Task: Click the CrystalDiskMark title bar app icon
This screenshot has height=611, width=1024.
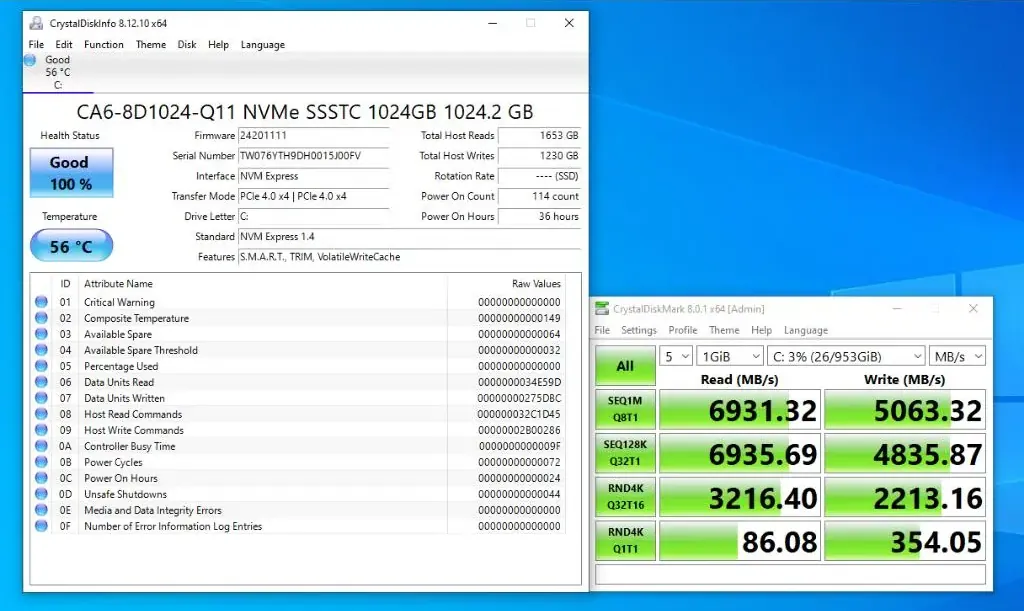Action: point(601,308)
